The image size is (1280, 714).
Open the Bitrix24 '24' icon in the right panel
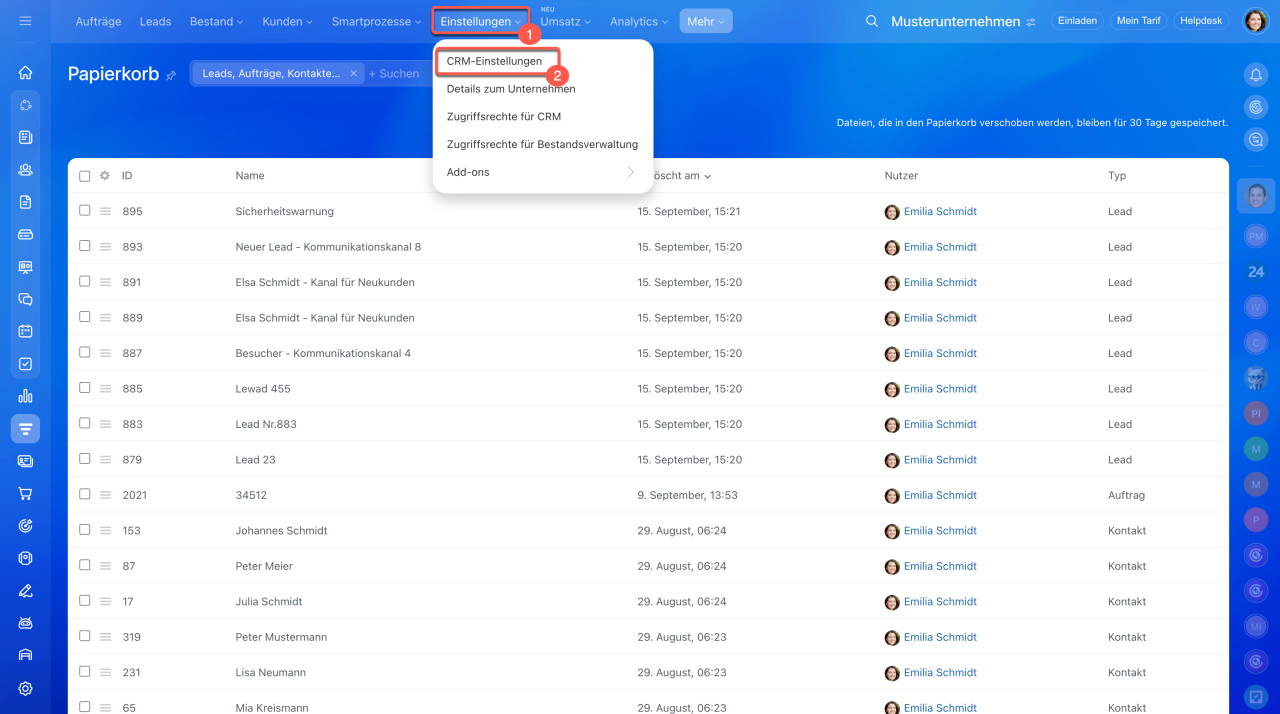[1256, 271]
